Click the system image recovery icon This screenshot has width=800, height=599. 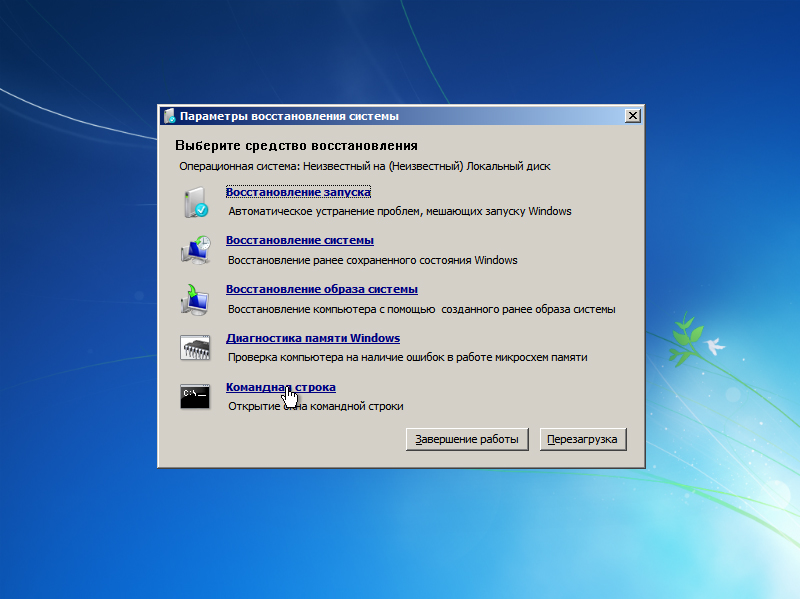pos(195,300)
